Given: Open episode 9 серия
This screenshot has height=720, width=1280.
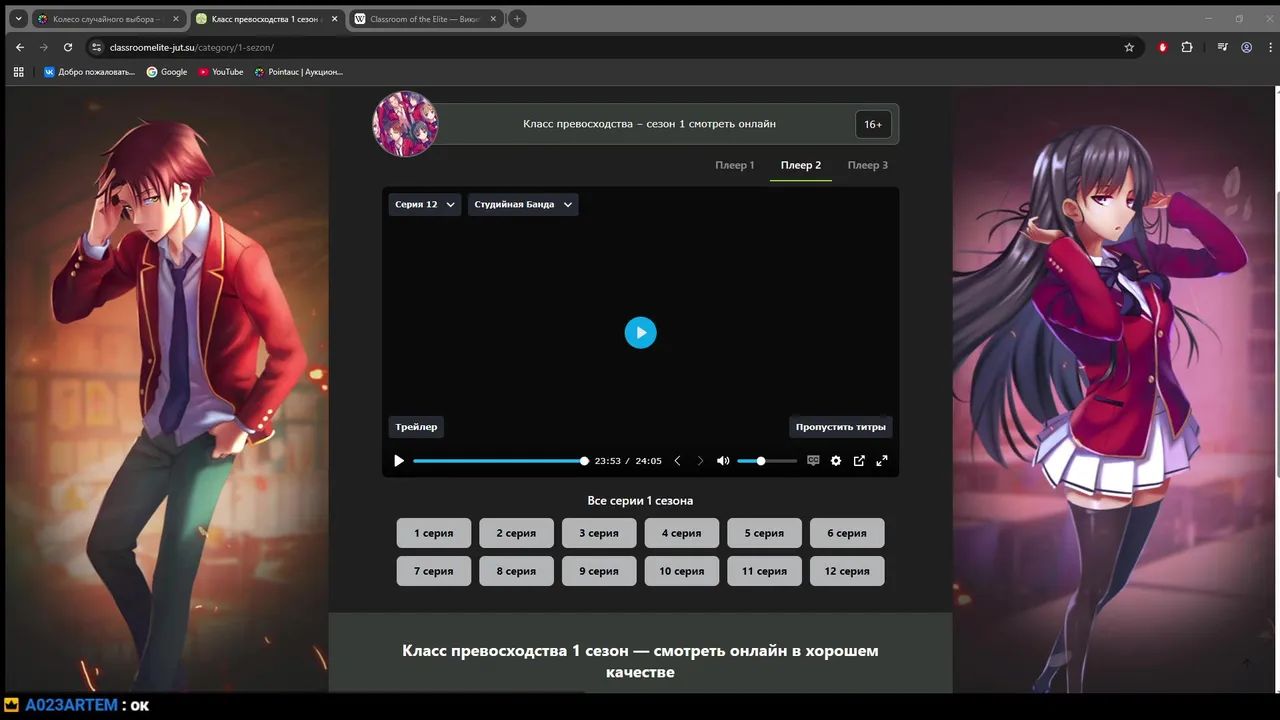Looking at the screenshot, I should click(599, 571).
